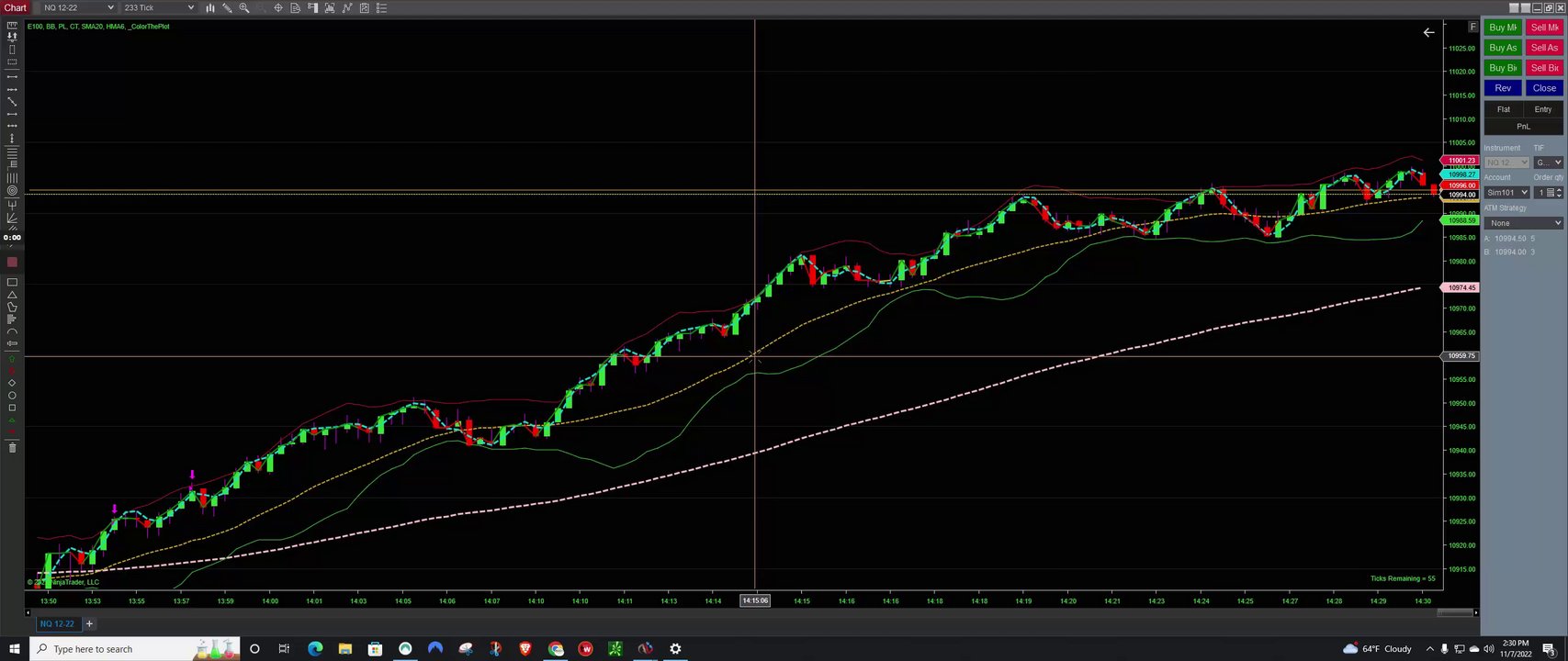
Task: Open the bar type icon in toolbar
Action: pos(210,7)
